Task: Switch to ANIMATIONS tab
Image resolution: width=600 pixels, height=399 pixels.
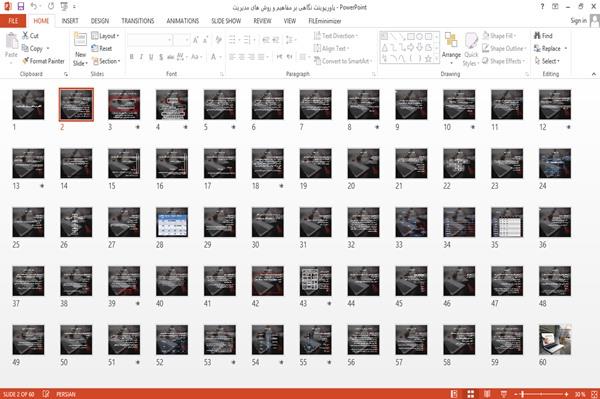Action: [x=183, y=21]
